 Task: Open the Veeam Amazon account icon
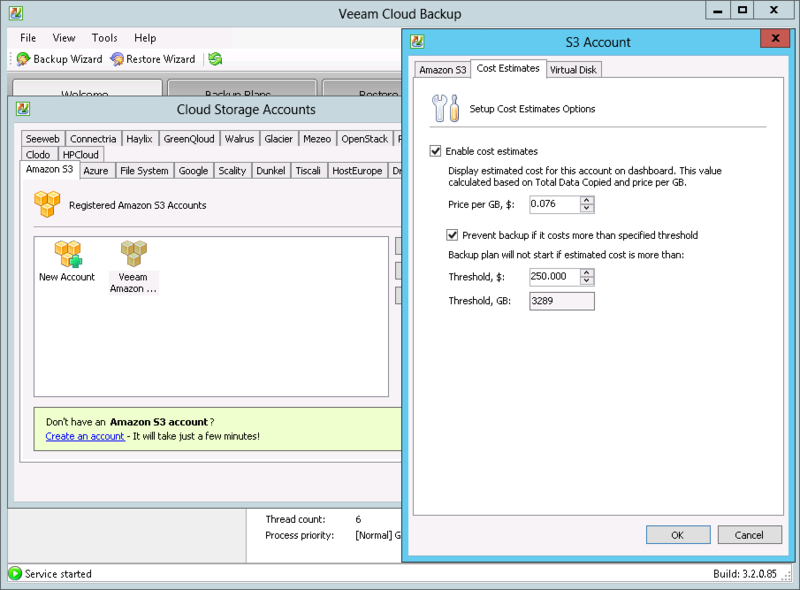click(x=132, y=253)
